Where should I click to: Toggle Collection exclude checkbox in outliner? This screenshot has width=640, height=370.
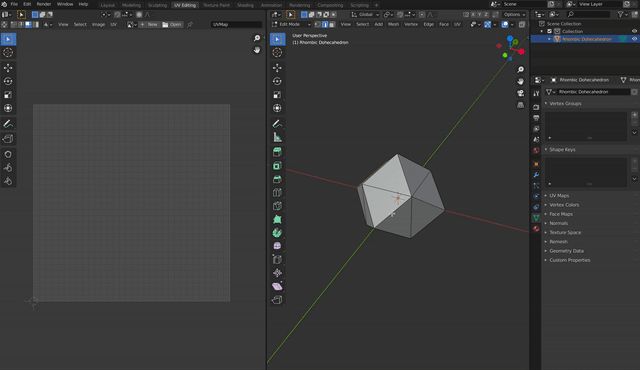[x=549, y=31]
